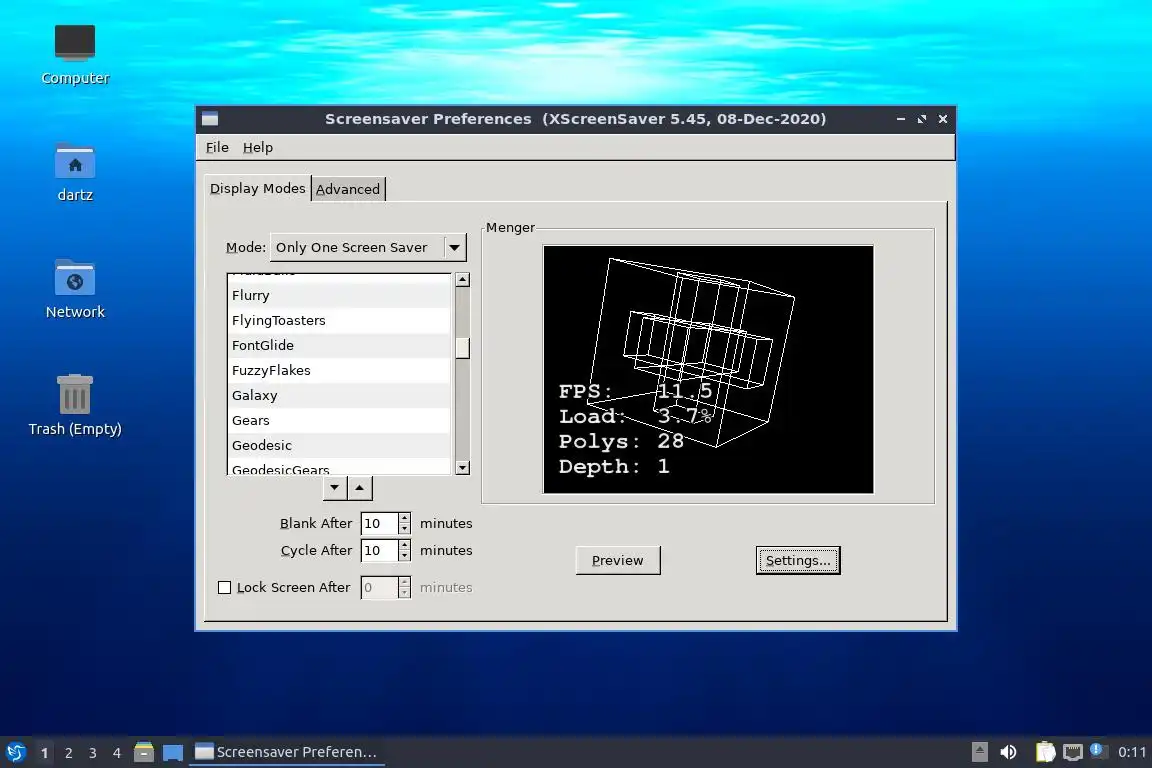Select FlyingToasters in the screensaver list
The height and width of the screenshot is (768, 1152).
coord(339,320)
